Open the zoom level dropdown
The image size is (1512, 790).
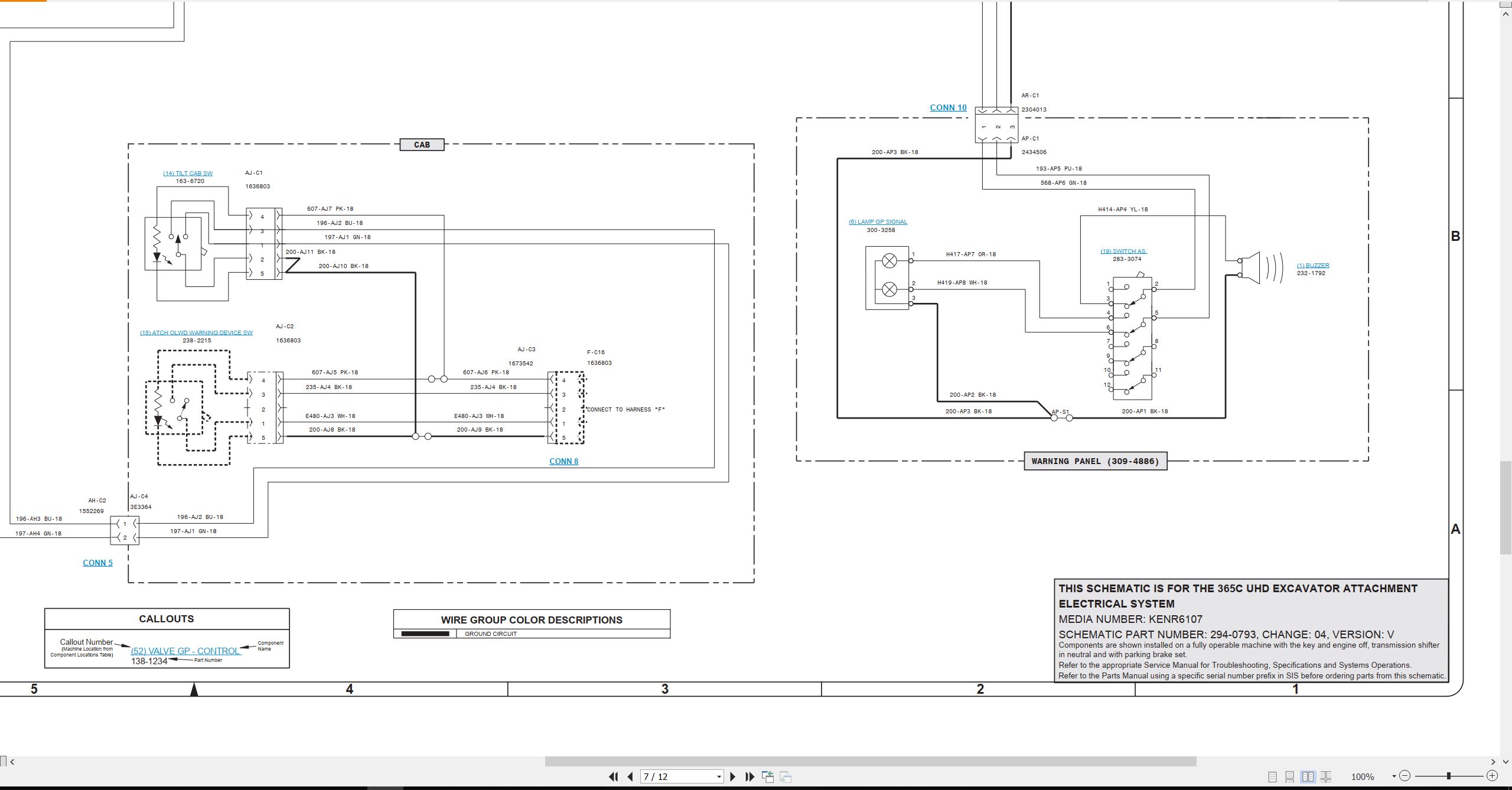point(1394,776)
